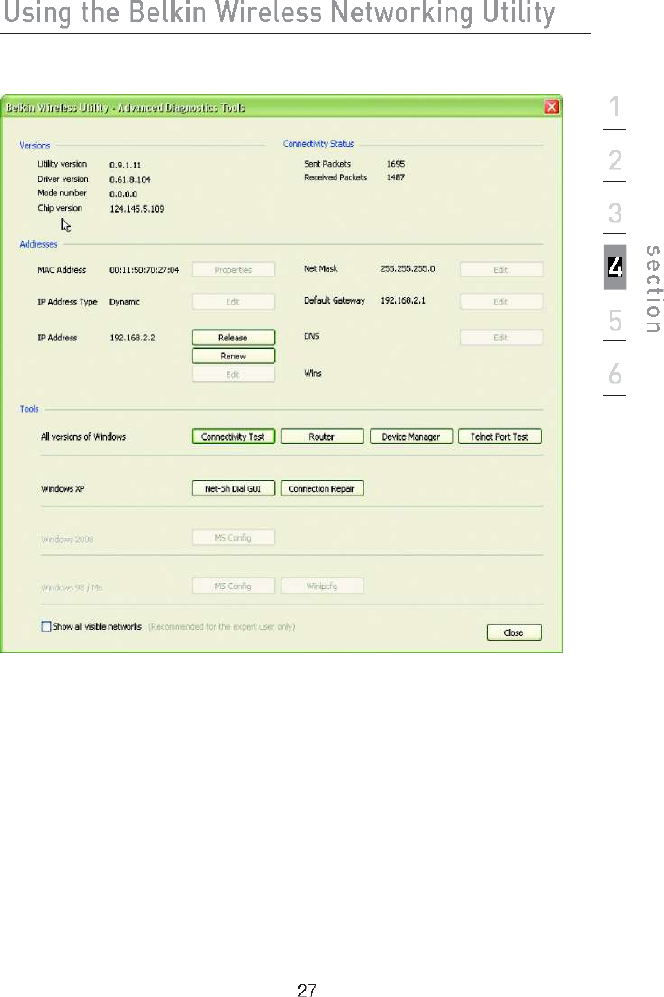Open Net-Sh Dial GUI for Windows XP
This screenshot has width=664, height=997.
click(x=233, y=488)
